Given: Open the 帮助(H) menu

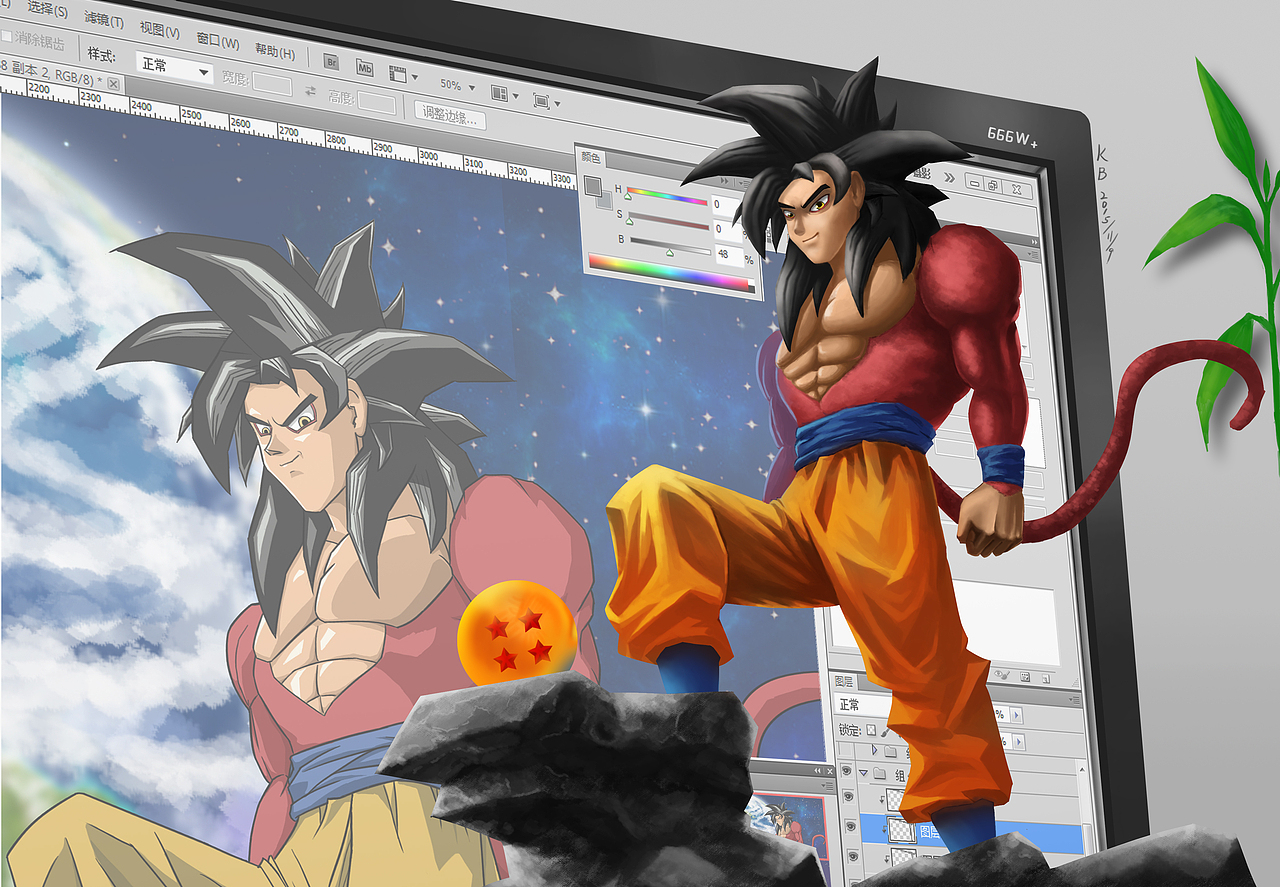Looking at the screenshot, I should tap(274, 51).
